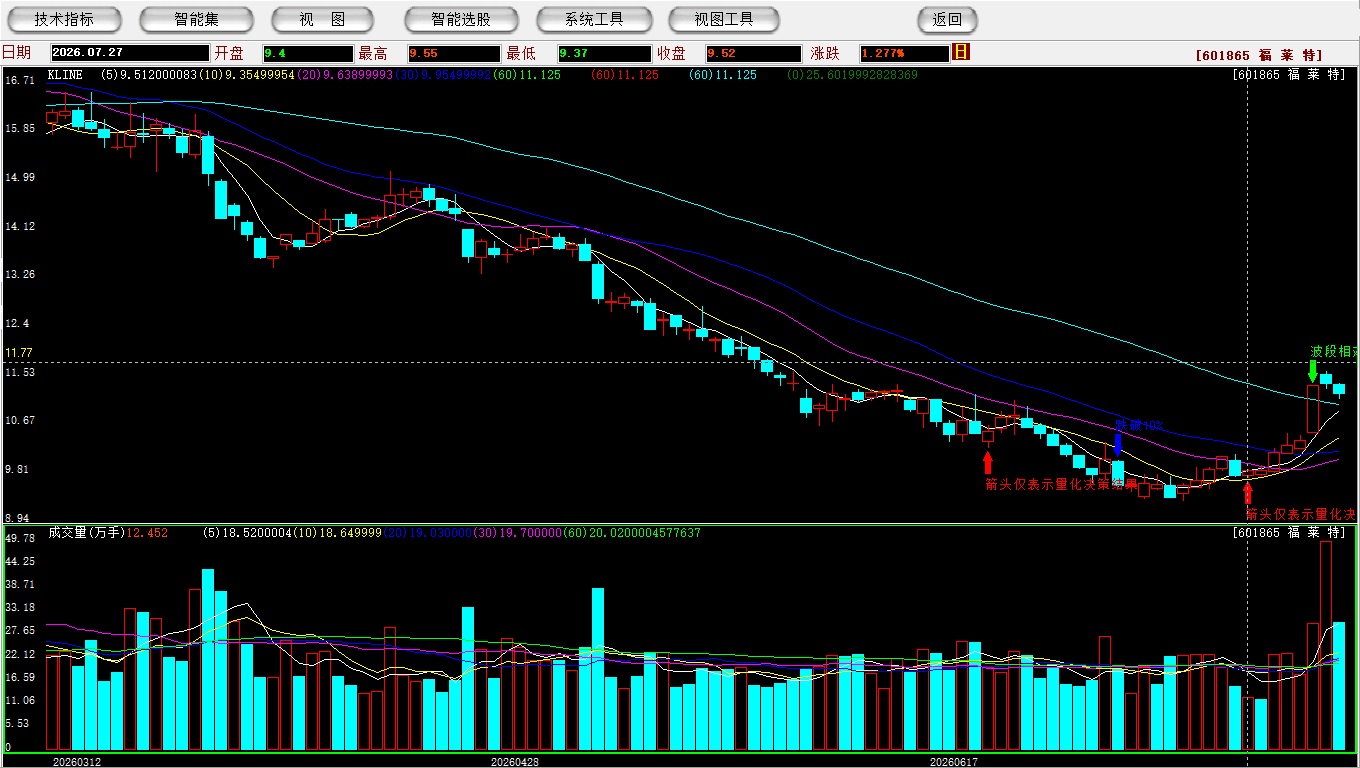Click the tallest red volume bar
The width and height of the screenshot is (1360, 768).
point(1326,645)
